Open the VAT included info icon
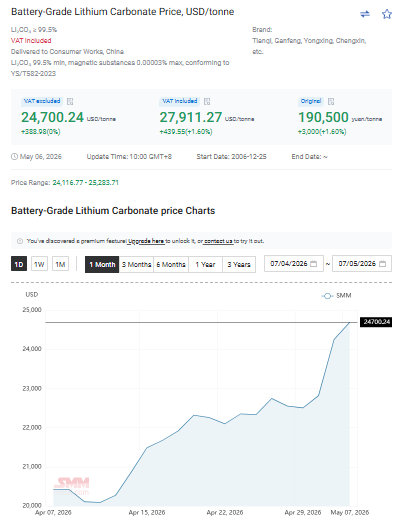The height and width of the screenshot is (527, 400). point(207,102)
